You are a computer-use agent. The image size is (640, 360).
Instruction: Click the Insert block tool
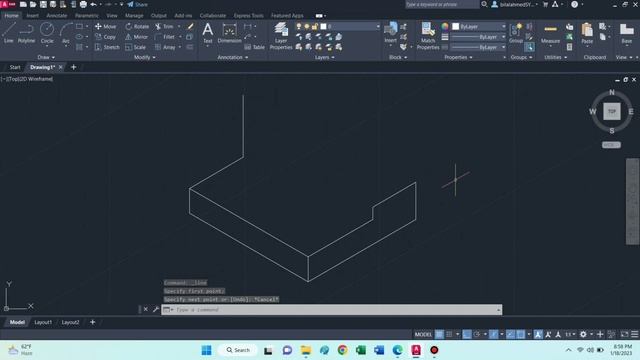tap(391, 33)
